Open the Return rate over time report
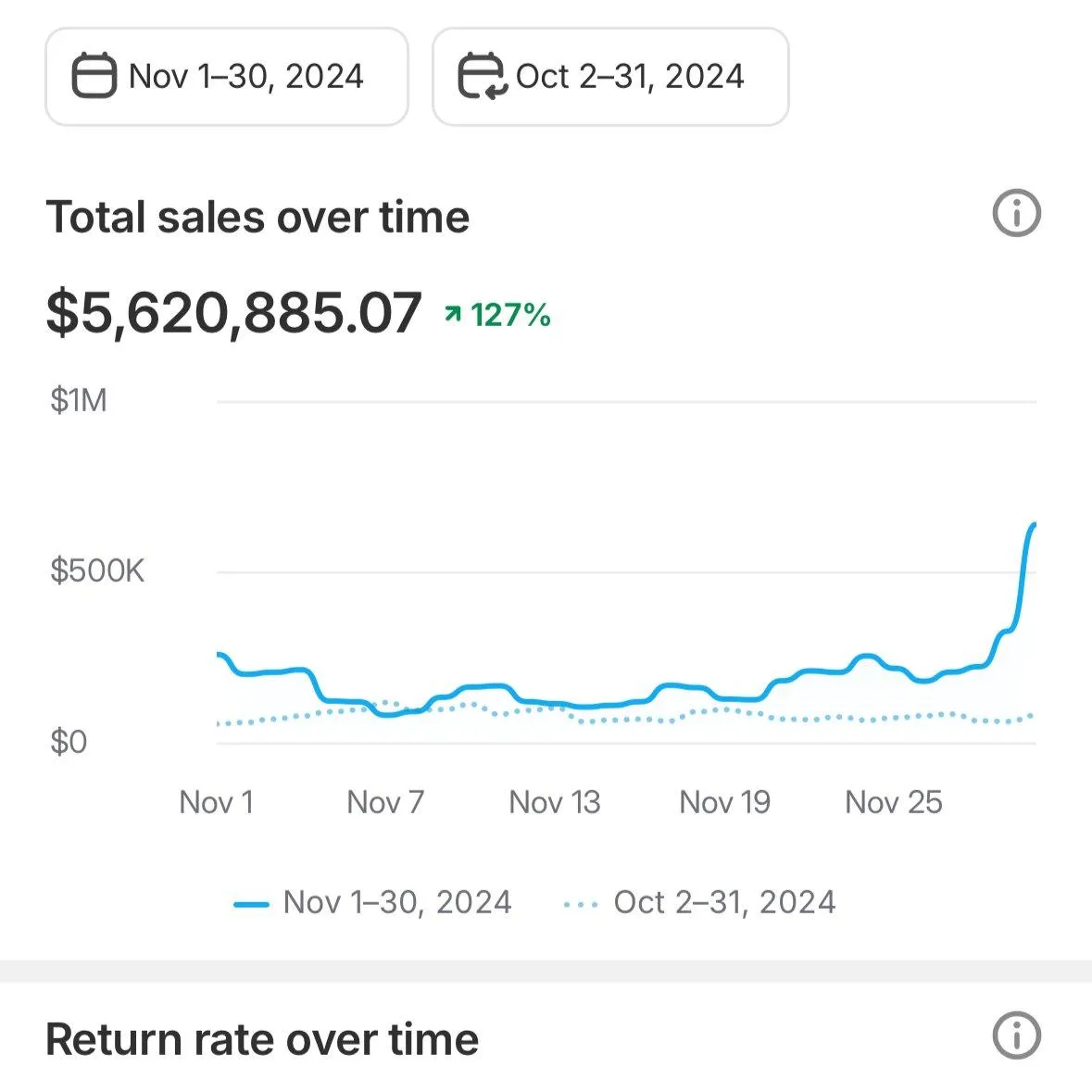This screenshot has width=1092, height=1092. point(262,1039)
